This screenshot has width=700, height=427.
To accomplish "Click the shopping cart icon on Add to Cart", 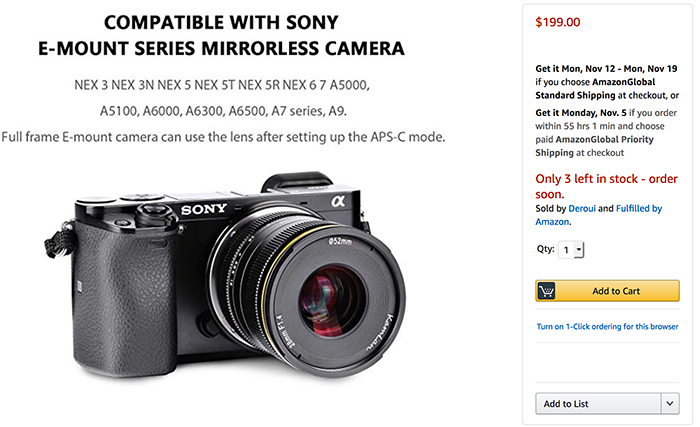I will click(x=546, y=291).
